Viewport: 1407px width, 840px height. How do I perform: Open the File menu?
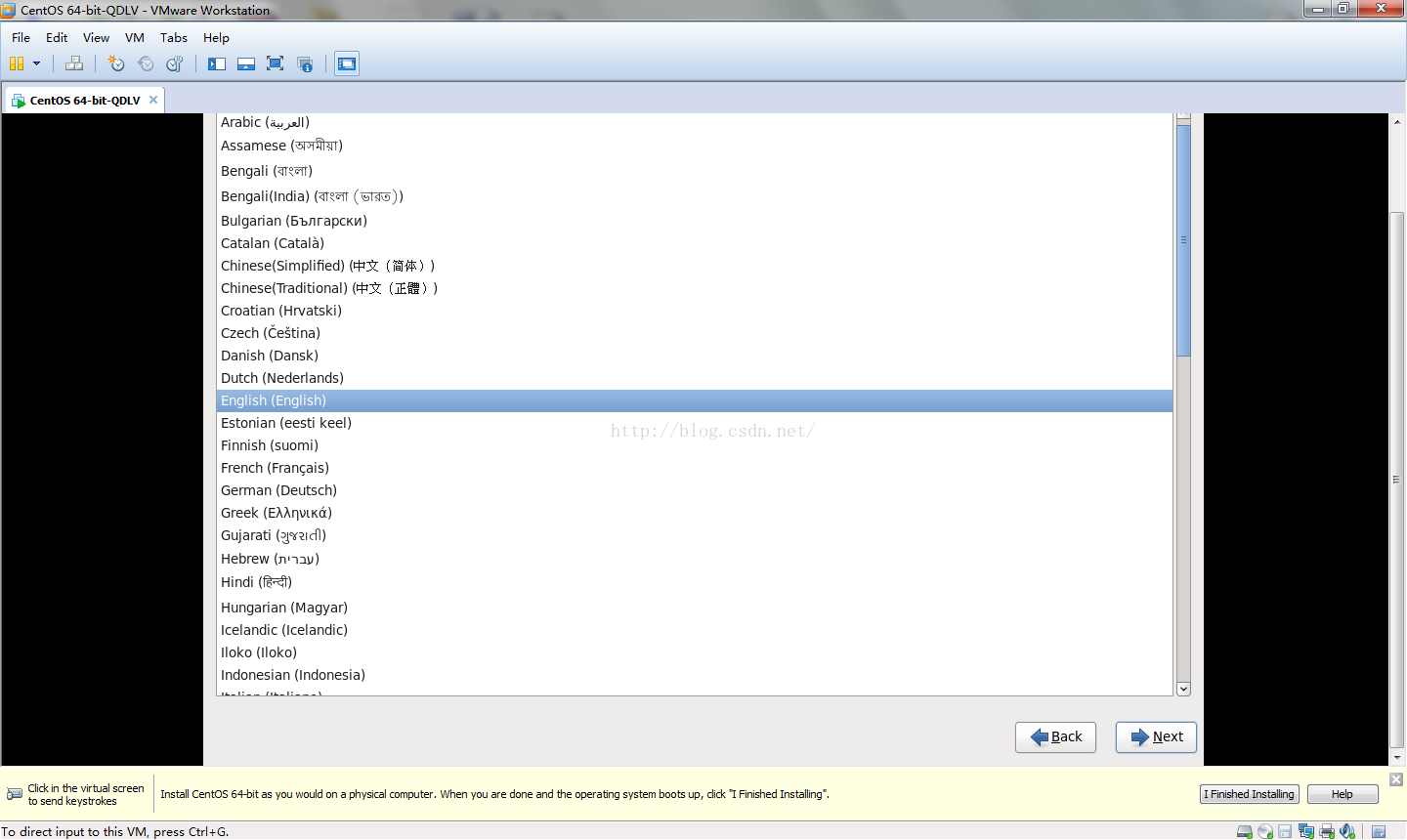21,37
